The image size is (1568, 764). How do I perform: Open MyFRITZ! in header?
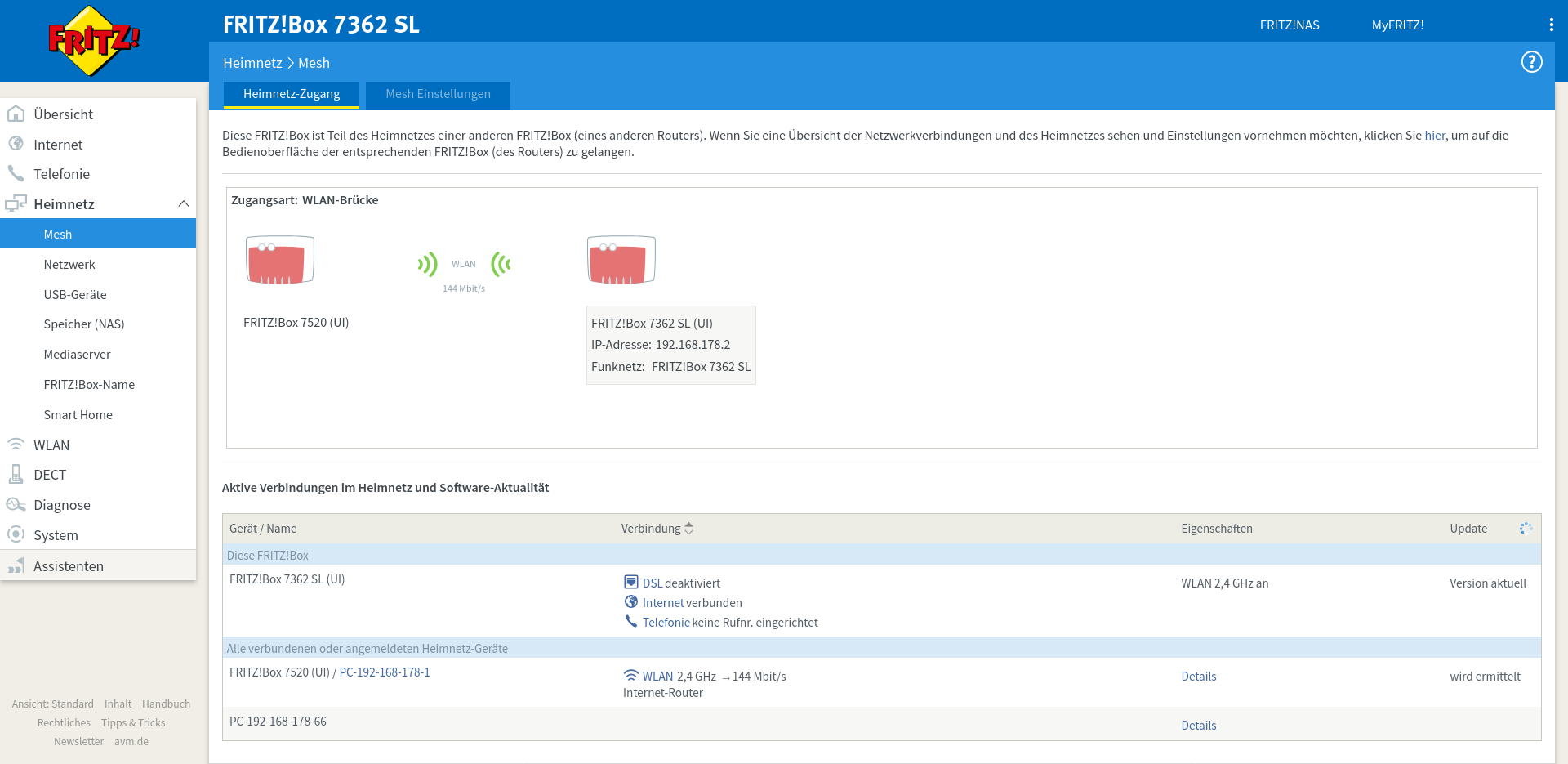click(x=1397, y=25)
